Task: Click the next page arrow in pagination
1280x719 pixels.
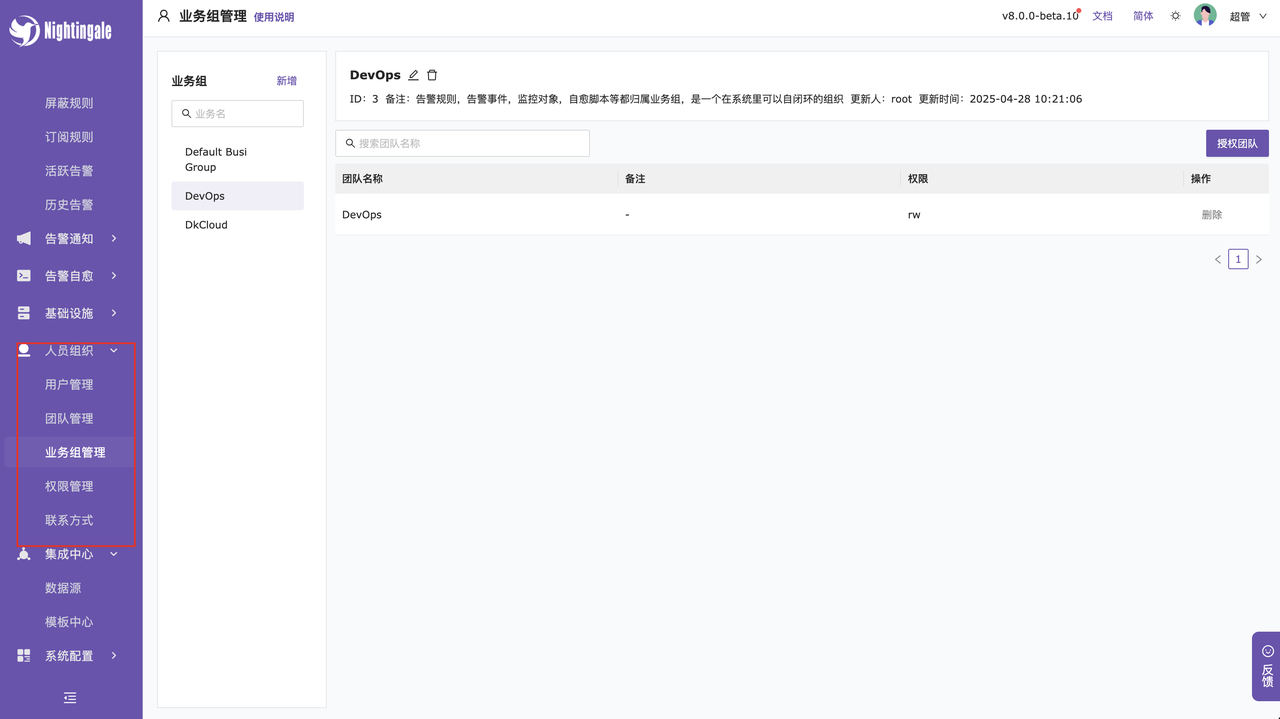Action: click(1259, 260)
